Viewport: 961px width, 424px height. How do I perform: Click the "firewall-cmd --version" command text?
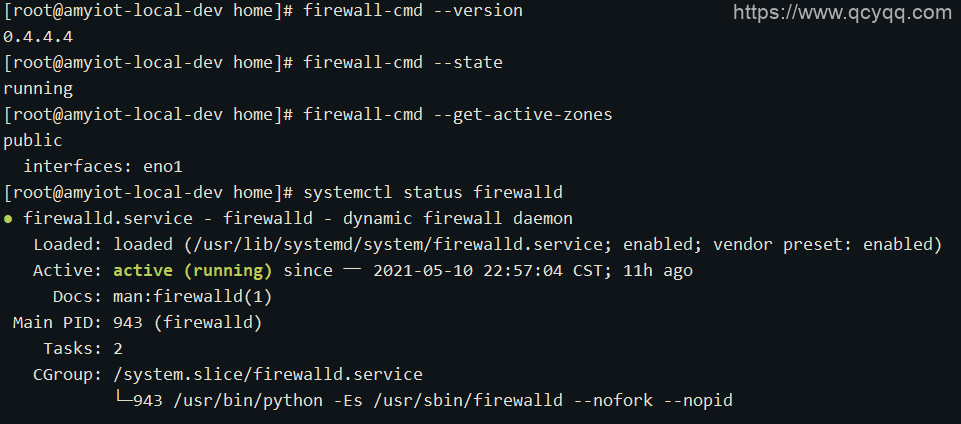(413, 10)
